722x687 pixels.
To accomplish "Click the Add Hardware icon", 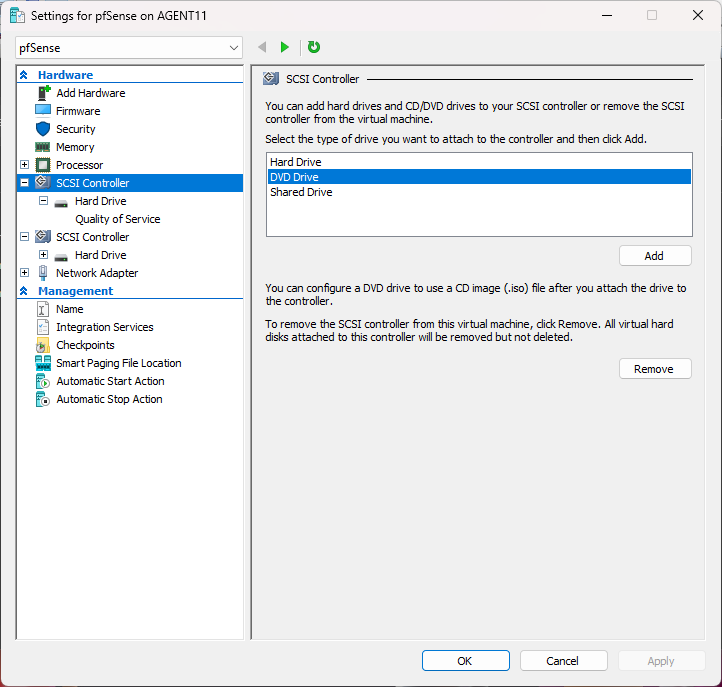I will [43, 93].
